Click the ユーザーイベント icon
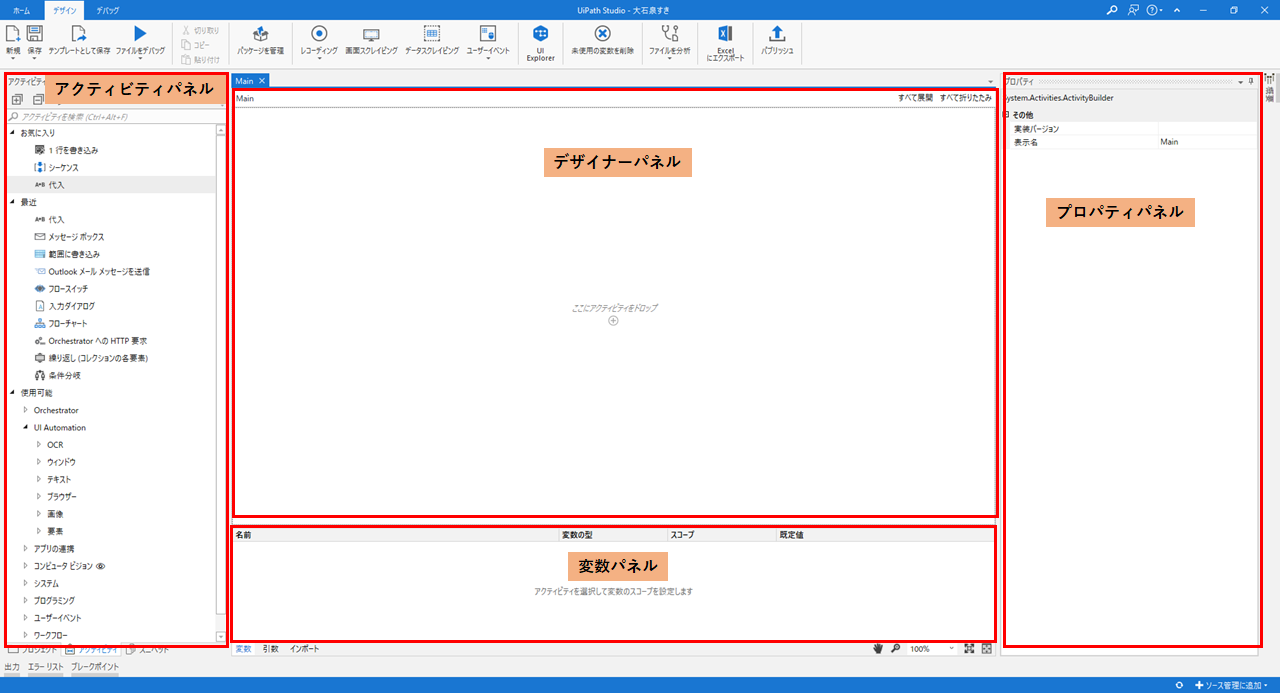 pyautogui.click(x=488, y=34)
